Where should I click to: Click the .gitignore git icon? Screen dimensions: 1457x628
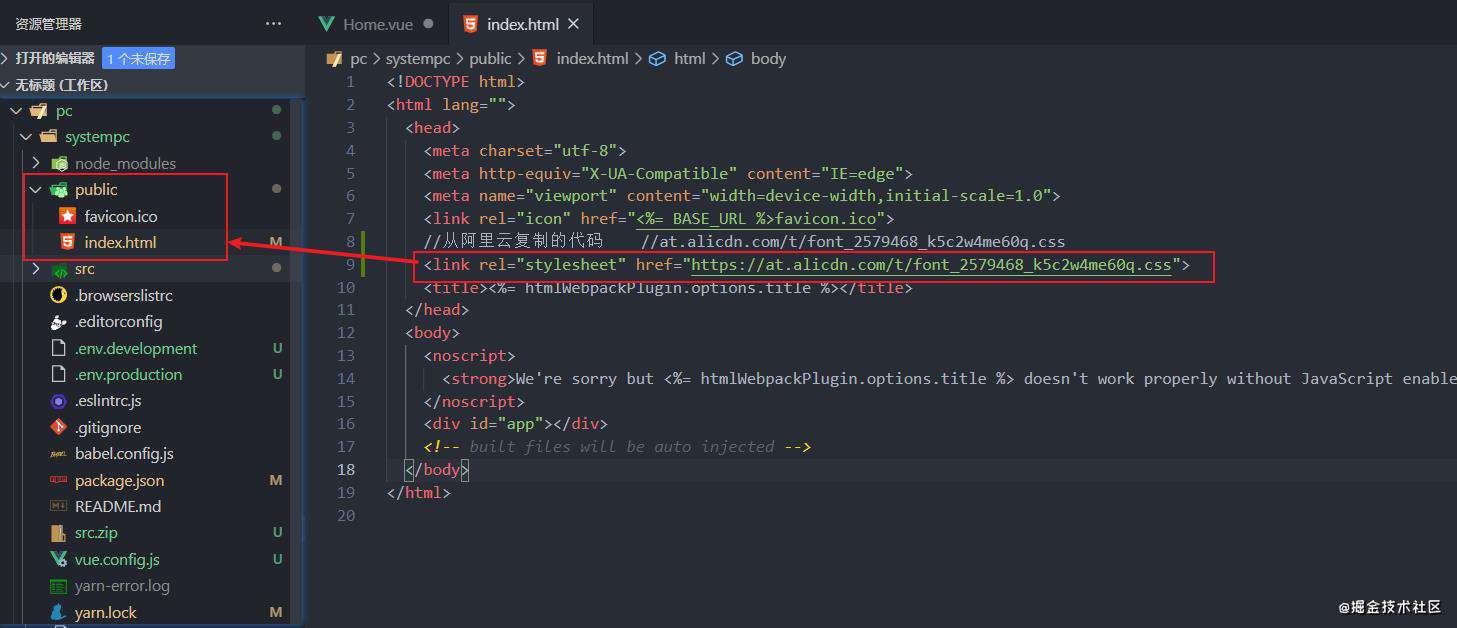click(x=58, y=427)
